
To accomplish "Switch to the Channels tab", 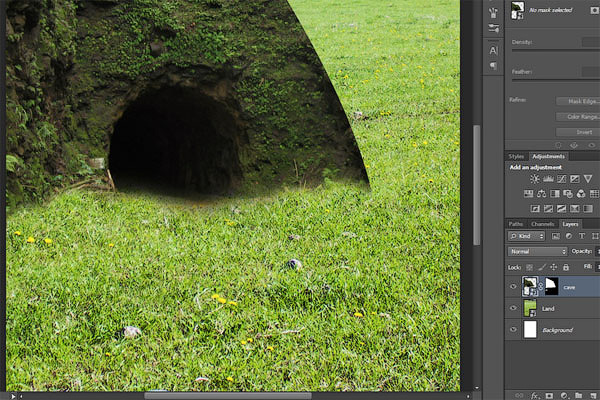I will pyautogui.click(x=542, y=224).
